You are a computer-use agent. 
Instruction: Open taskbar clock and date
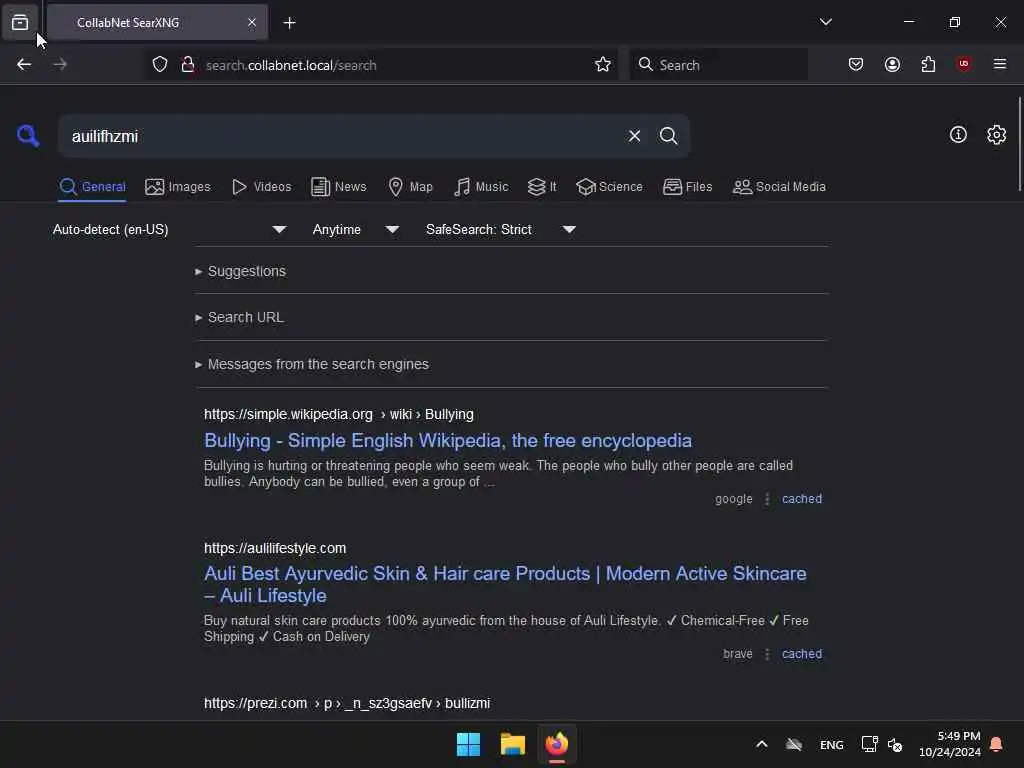pos(950,744)
